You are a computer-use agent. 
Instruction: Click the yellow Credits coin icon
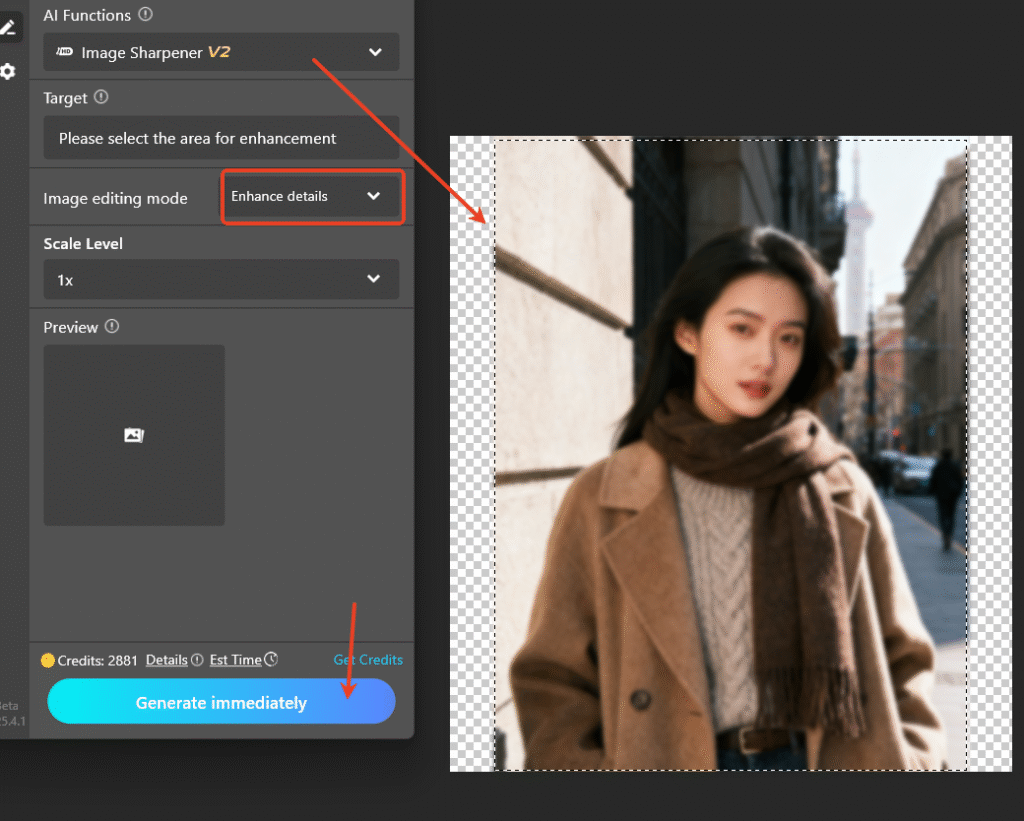[48, 660]
